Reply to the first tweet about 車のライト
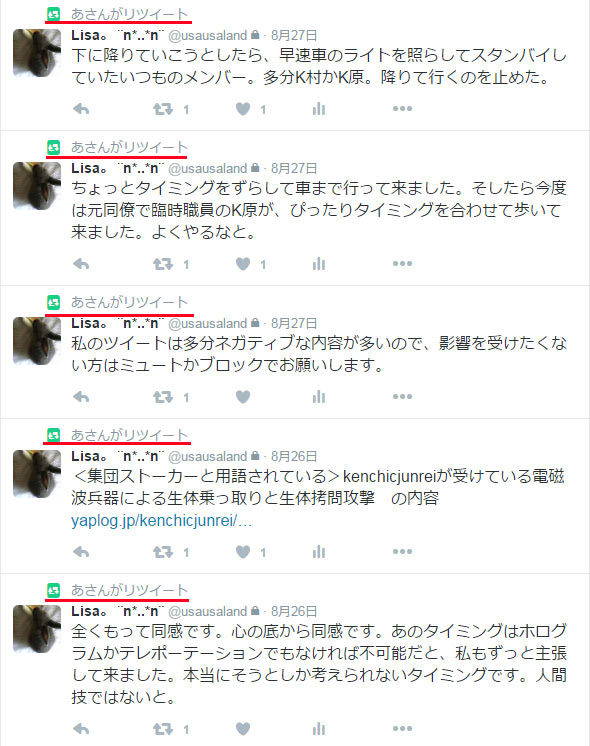Screen dimensions: 590x746 [81, 109]
